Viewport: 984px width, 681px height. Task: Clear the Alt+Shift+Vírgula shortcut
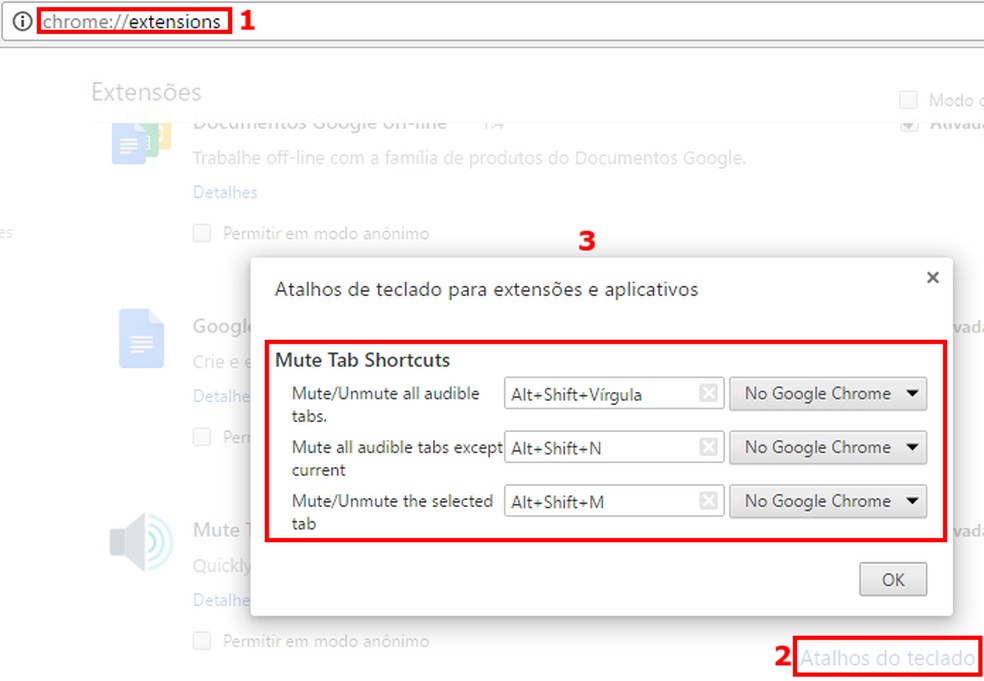pos(710,393)
